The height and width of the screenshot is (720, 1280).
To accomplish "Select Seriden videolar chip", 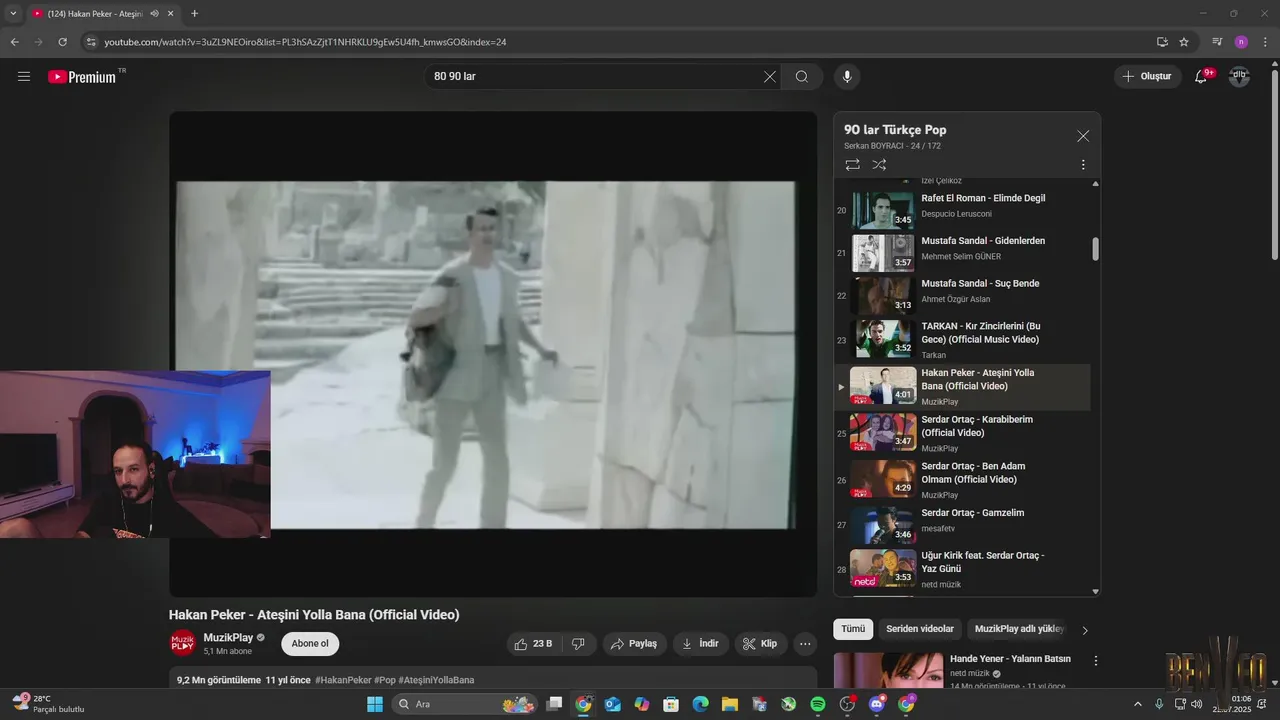I will pos(920,629).
